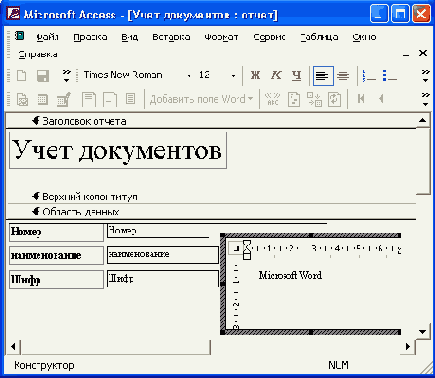Click the Область данных section bar

point(211,212)
